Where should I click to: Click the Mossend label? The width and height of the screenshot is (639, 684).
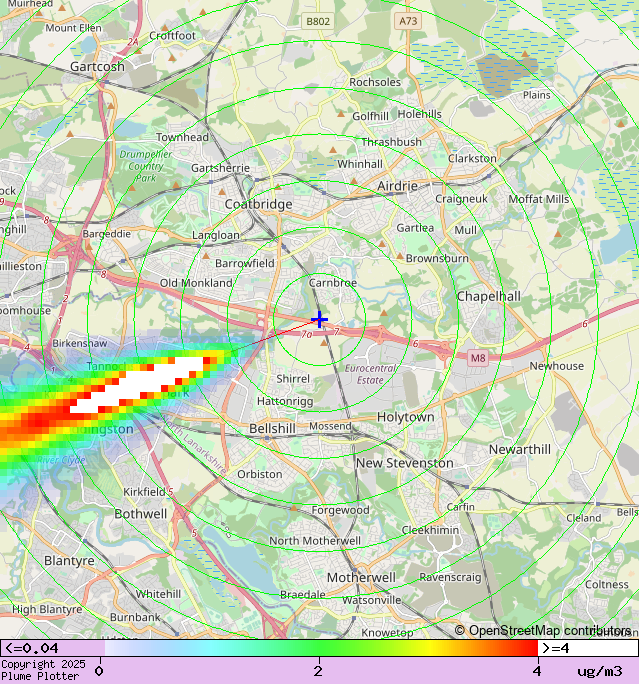[x=330, y=426]
